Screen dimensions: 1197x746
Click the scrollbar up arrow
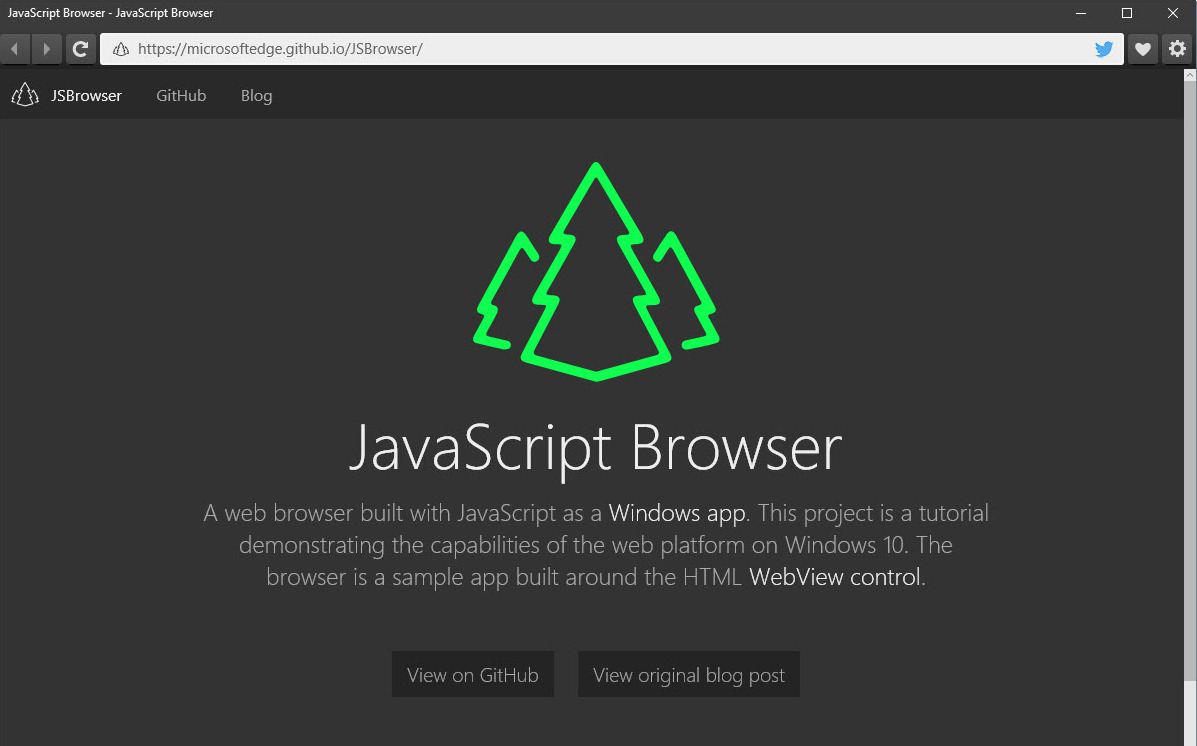[x=1189, y=74]
